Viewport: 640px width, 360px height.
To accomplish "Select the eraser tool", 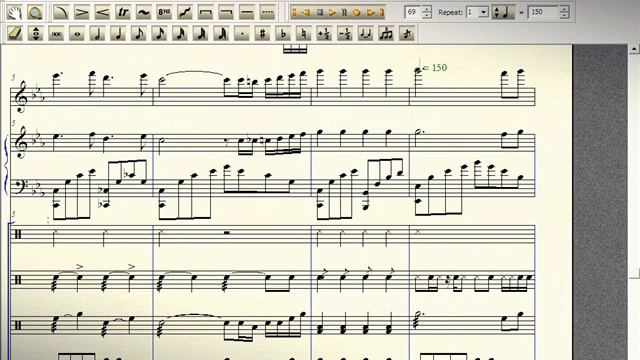I will [x=15, y=33].
